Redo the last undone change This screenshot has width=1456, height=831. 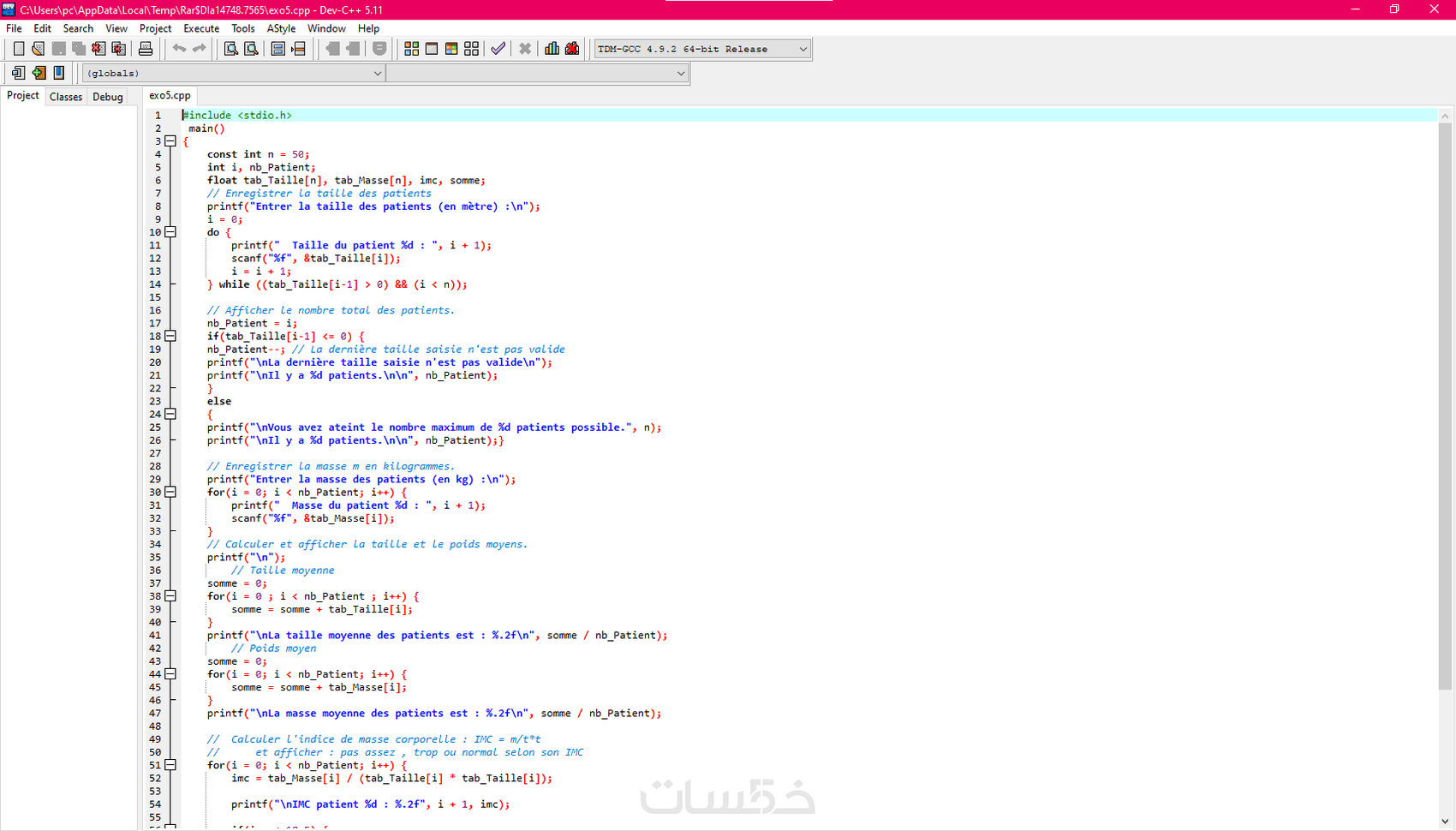tap(200, 49)
